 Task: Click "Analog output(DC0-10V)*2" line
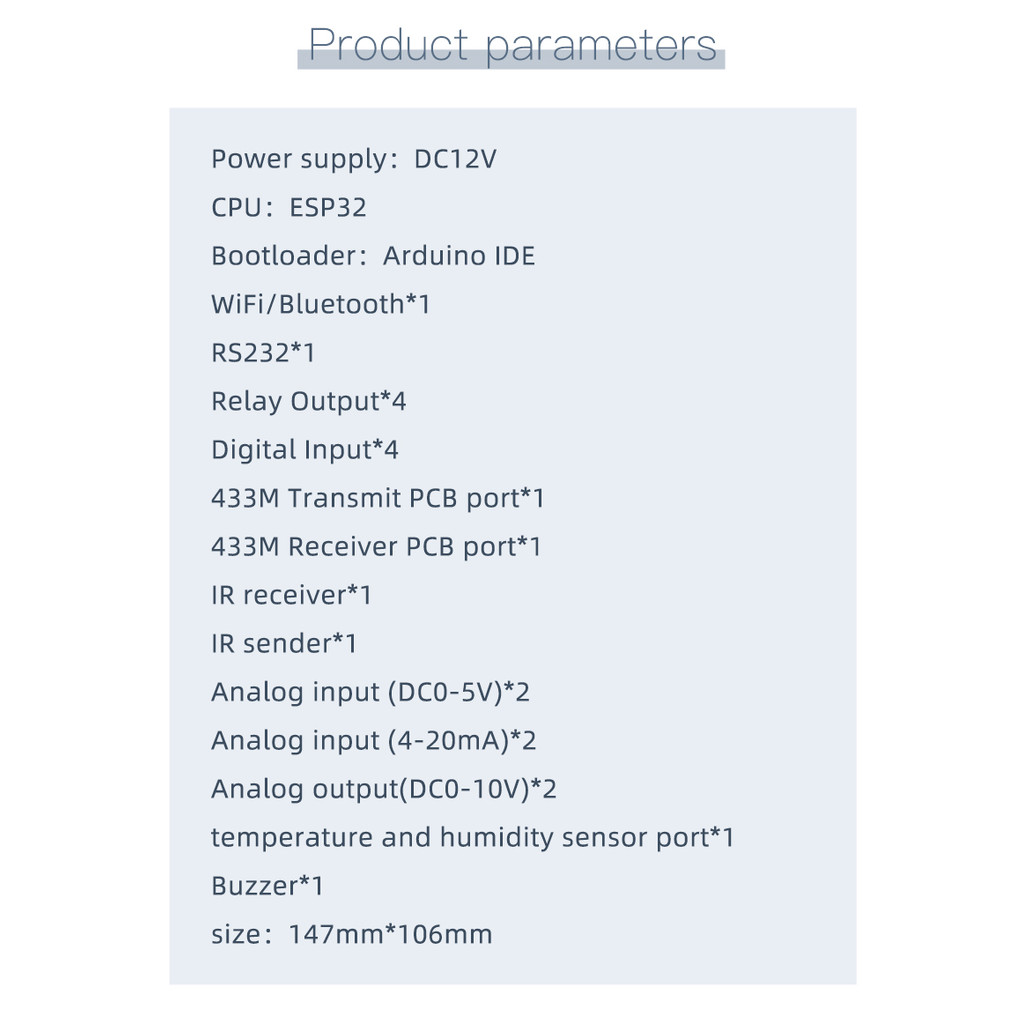click(383, 789)
